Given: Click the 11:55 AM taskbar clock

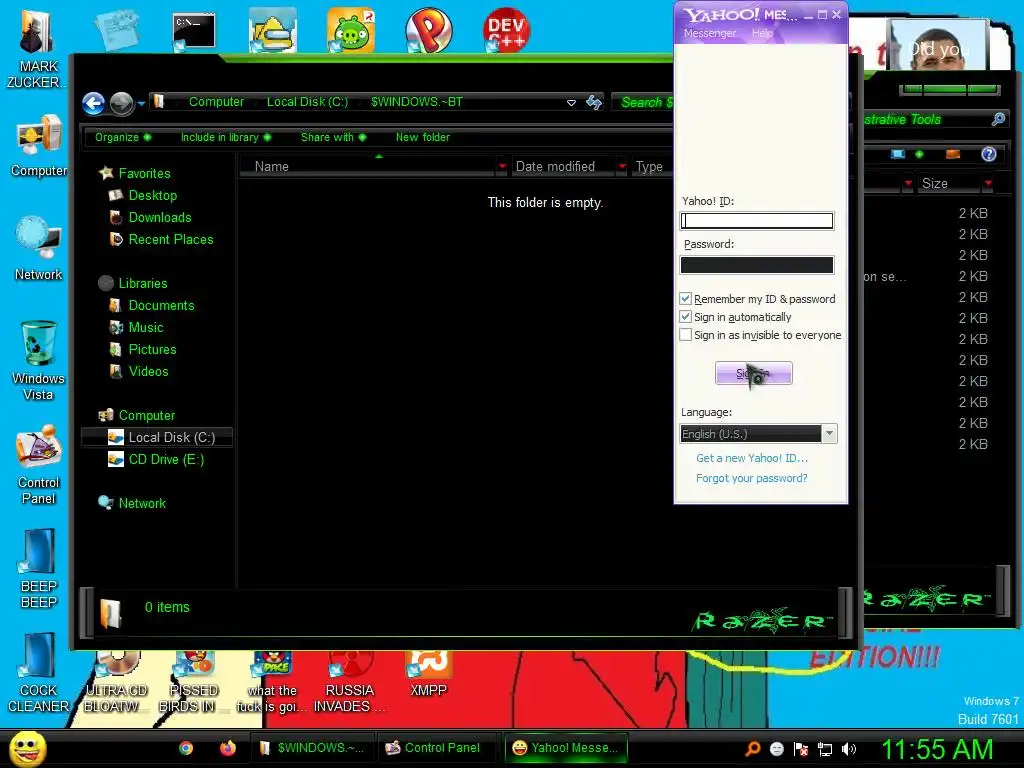Looking at the screenshot, I should pyautogui.click(x=936, y=748).
